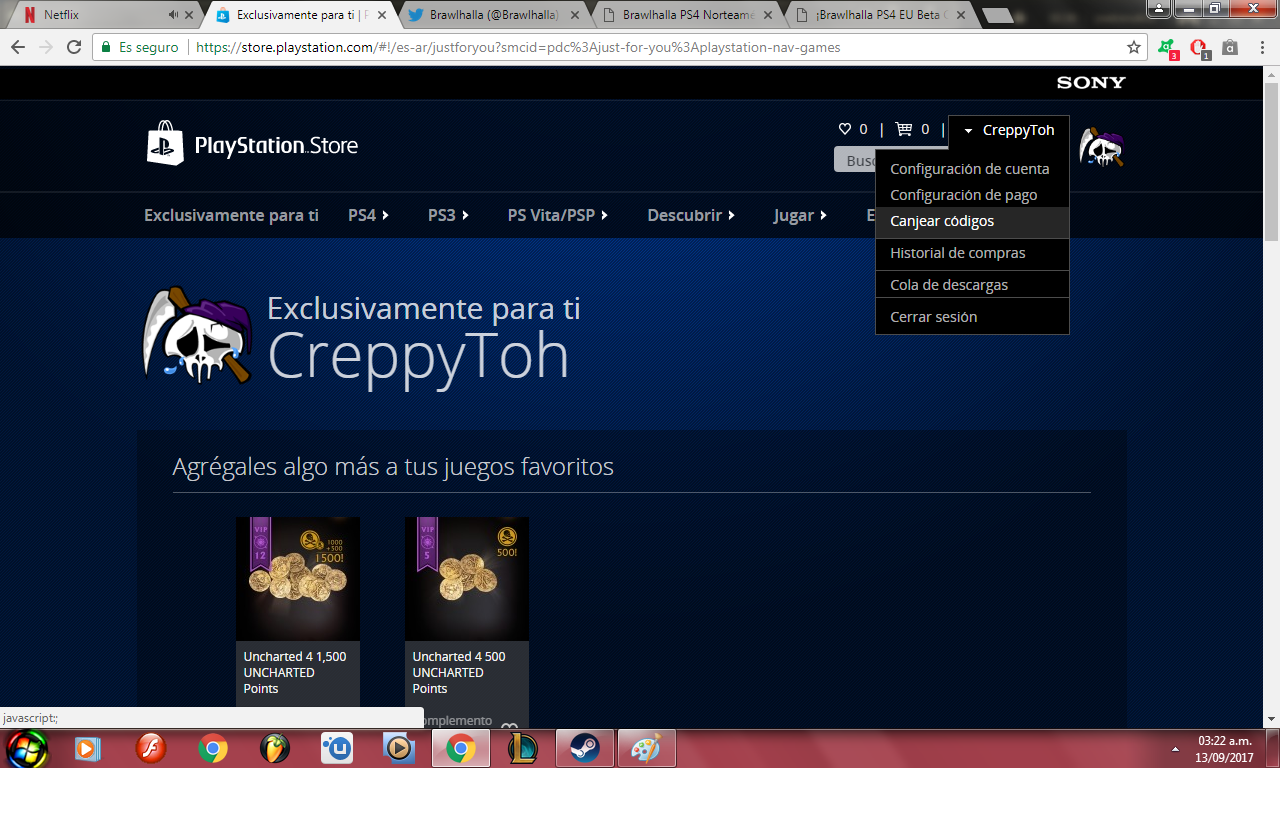The height and width of the screenshot is (826, 1280).
Task: Expand the PS4 navigation dropdown
Action: point(369,215)
